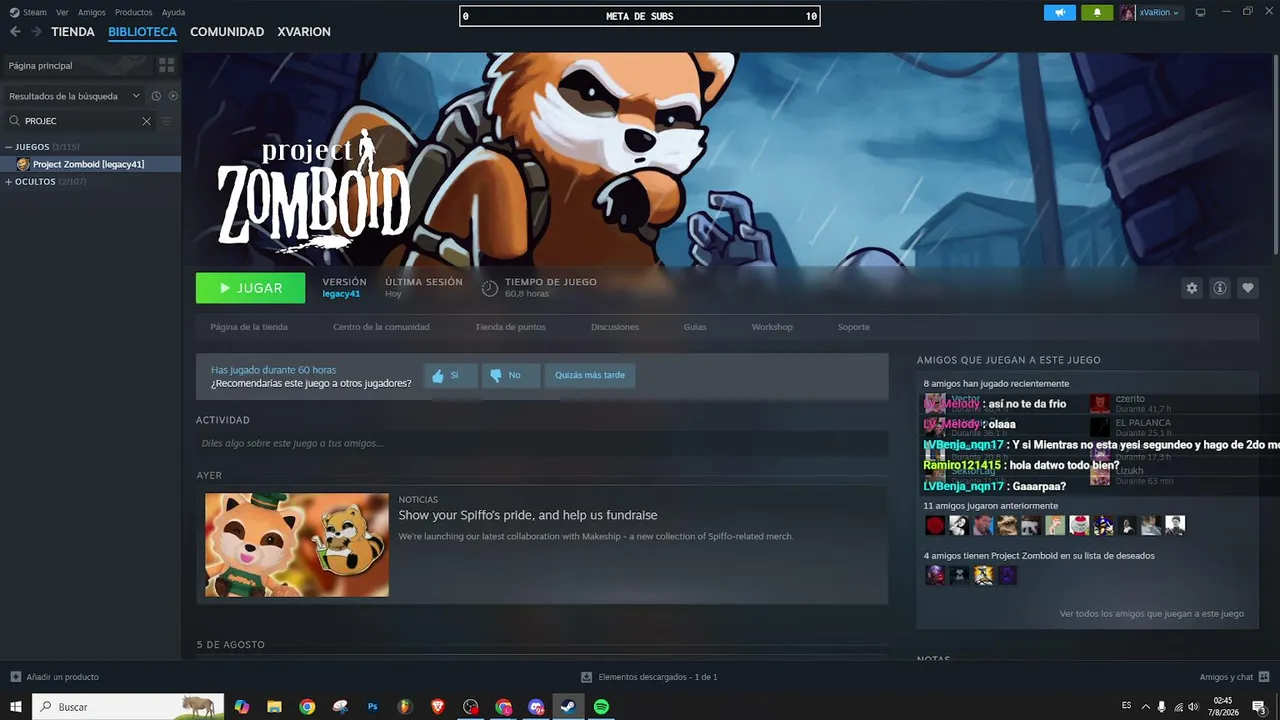Go forward with the Steam forward arrow
Image resolution: width=1280 pixels, height=720 pixels.
[36, 32]
